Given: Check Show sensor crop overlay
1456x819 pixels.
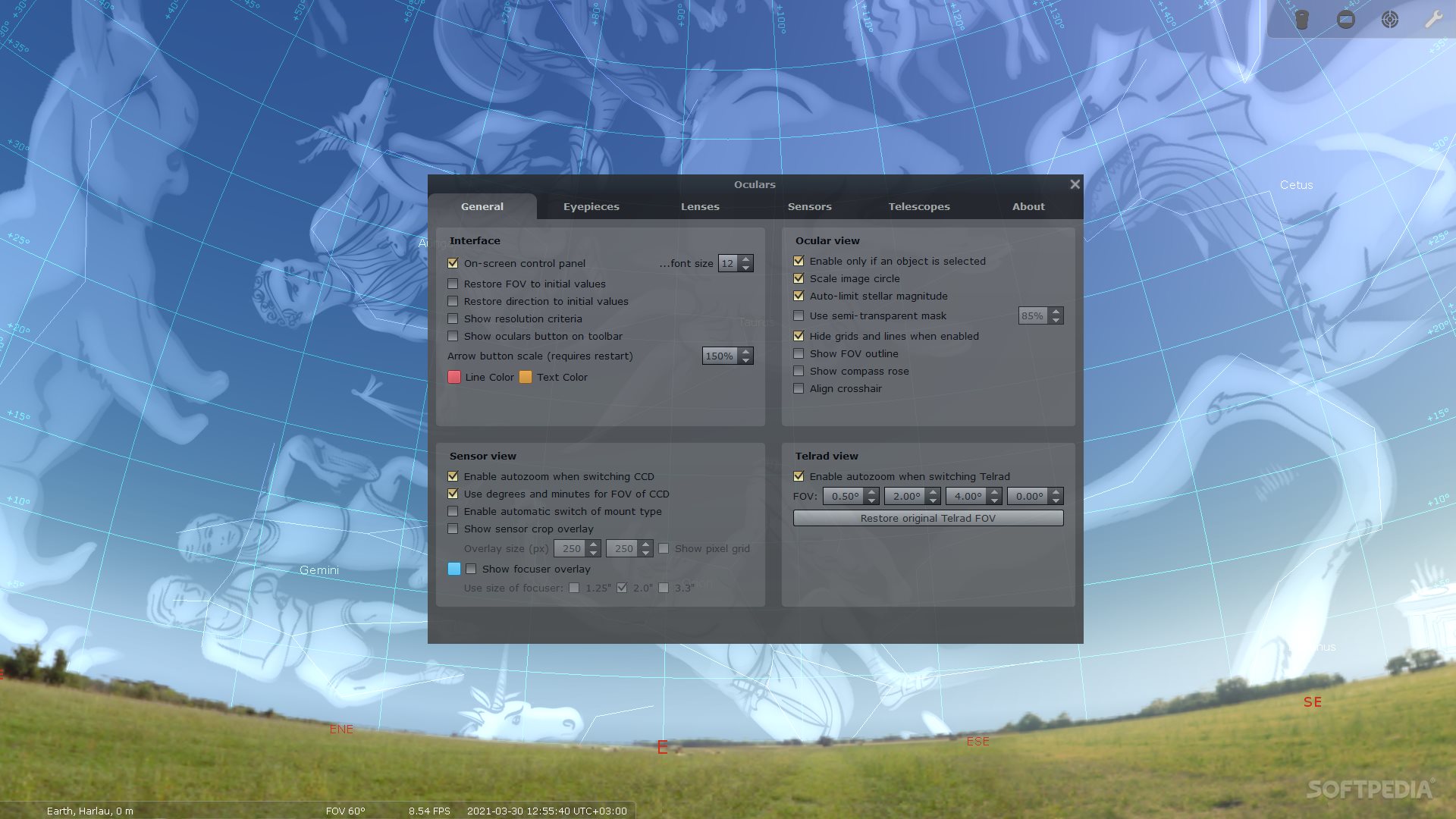Looking at the screenshot, I should 453,529.
